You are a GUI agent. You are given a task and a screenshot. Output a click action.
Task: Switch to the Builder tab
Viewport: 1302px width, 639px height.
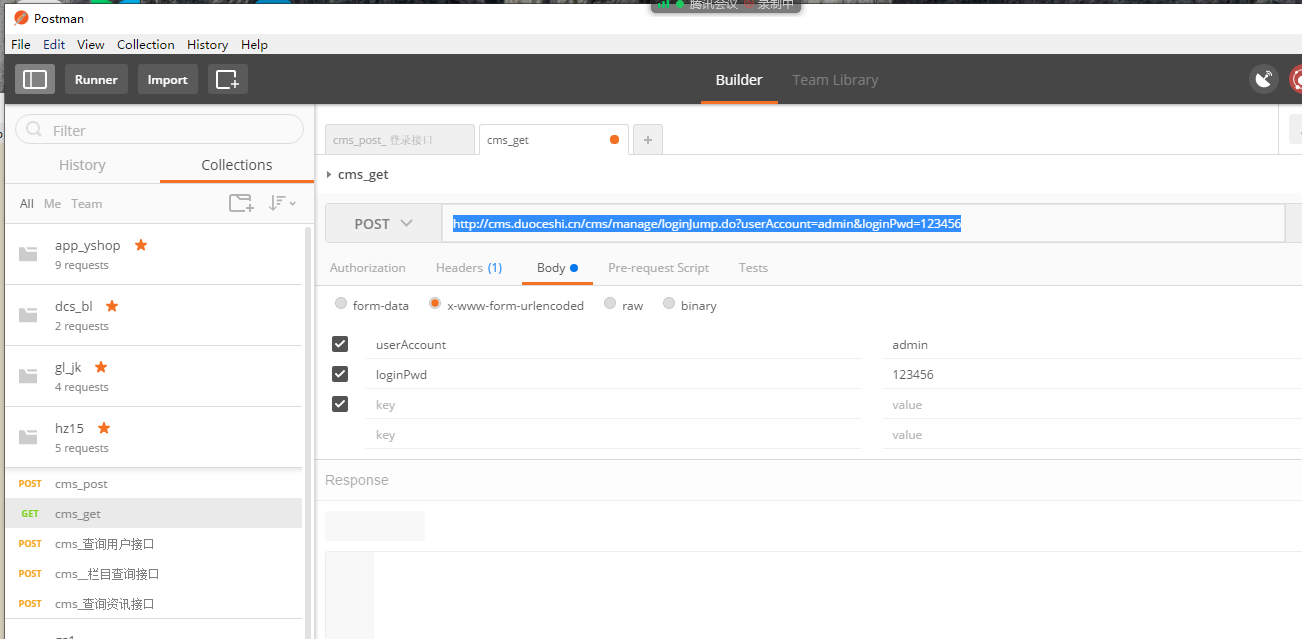(739, 80)
